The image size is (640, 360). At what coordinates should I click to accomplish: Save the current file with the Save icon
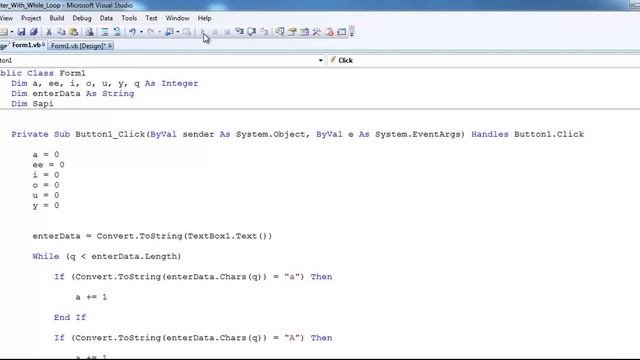point(21,32)
